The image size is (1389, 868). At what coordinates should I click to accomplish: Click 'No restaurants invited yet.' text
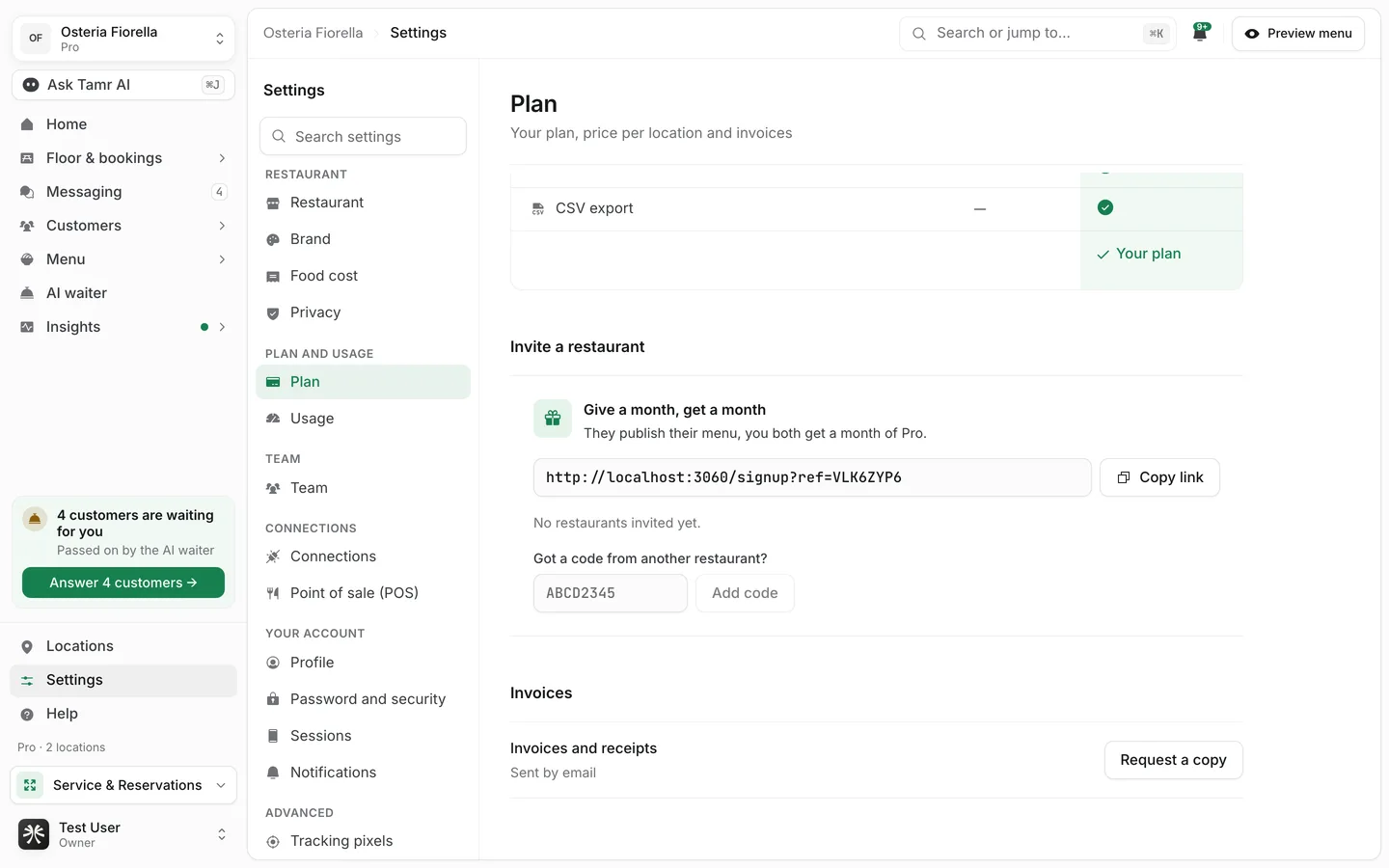click(x=617, y=523)
